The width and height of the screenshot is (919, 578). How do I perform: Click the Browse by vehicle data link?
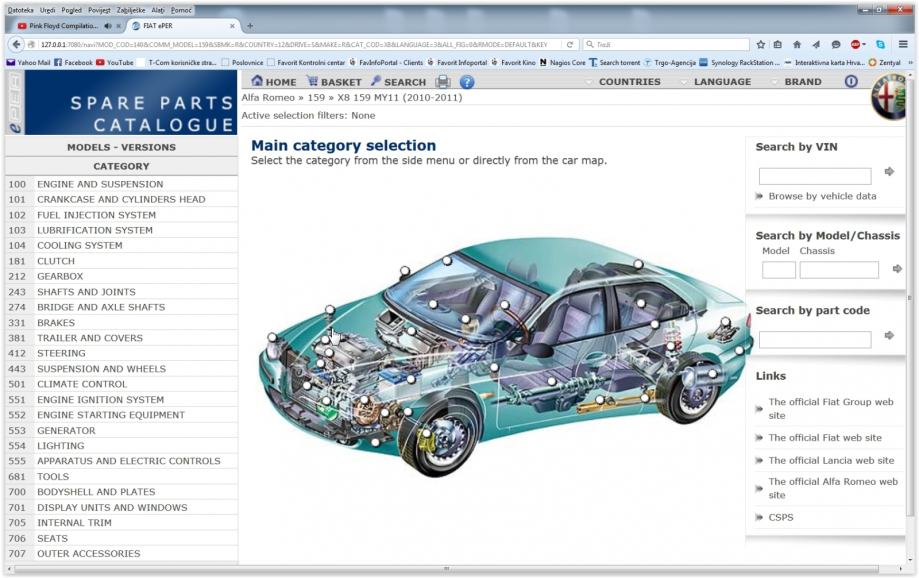point(822,196)
